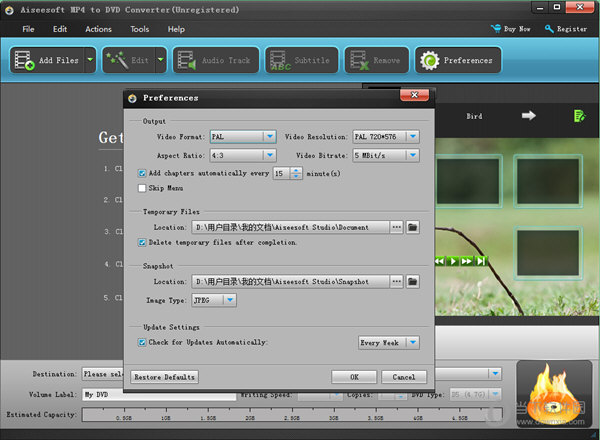
Task: Close the Preferences dialog
Action: tap(414, 95)
